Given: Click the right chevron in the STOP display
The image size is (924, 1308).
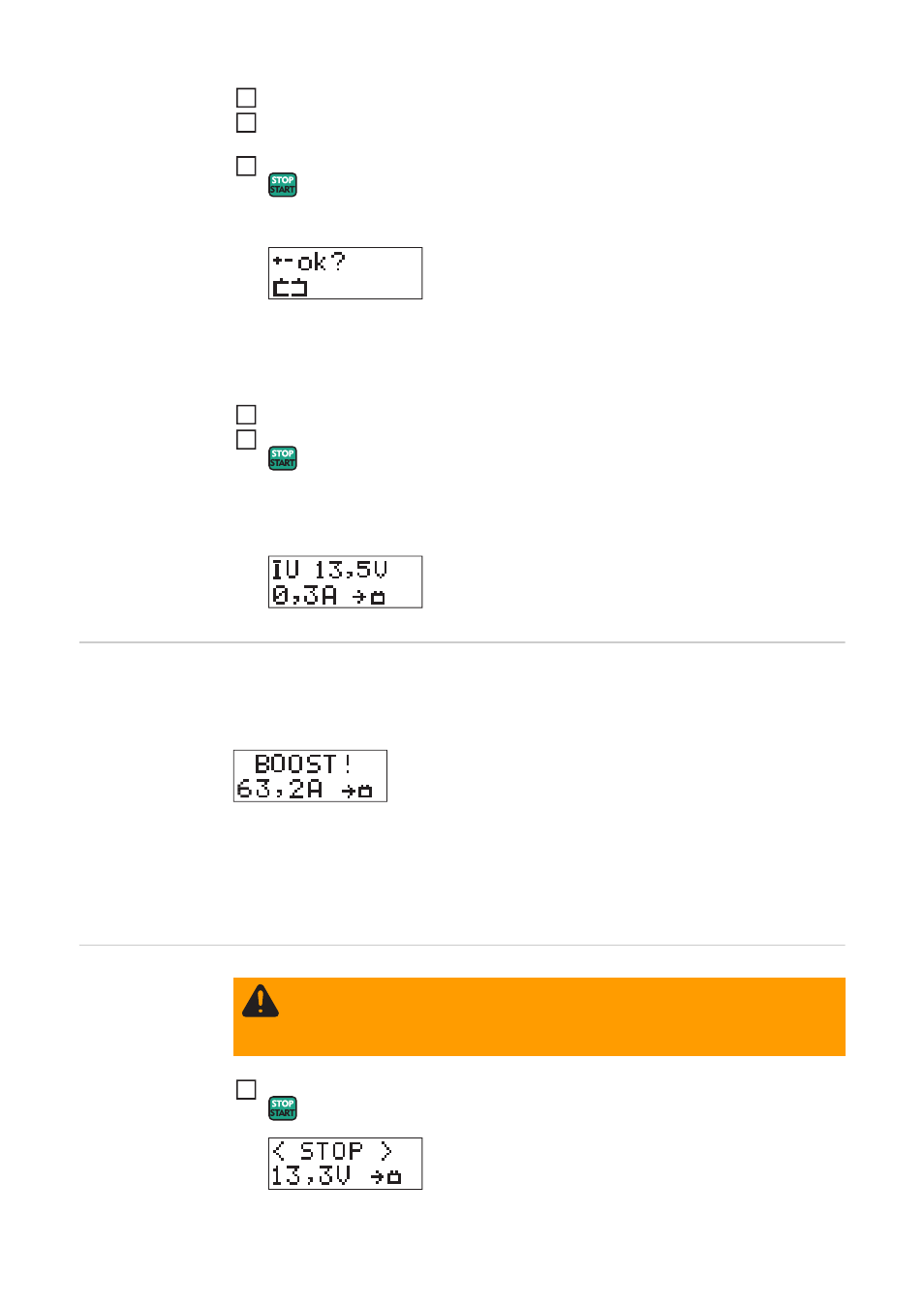Looking at the screenshot, I should coord(385,1151).
